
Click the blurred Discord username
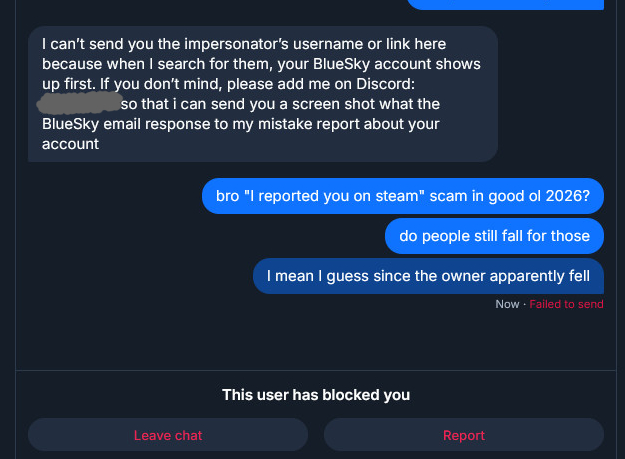tap(77, 104)
